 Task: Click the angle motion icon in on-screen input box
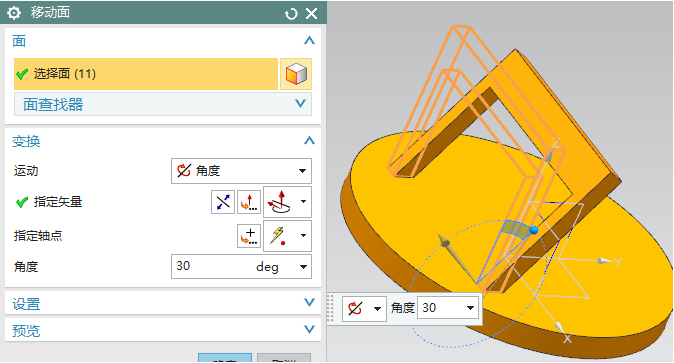tap(355, 308)
